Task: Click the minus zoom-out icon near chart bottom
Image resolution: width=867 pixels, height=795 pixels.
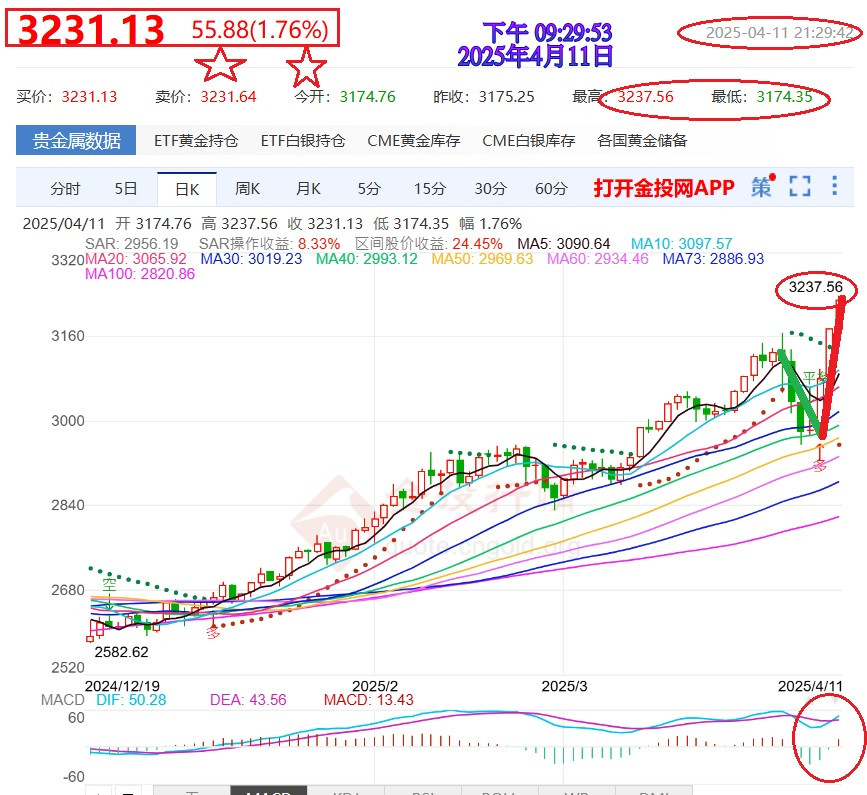Action: 125,790
